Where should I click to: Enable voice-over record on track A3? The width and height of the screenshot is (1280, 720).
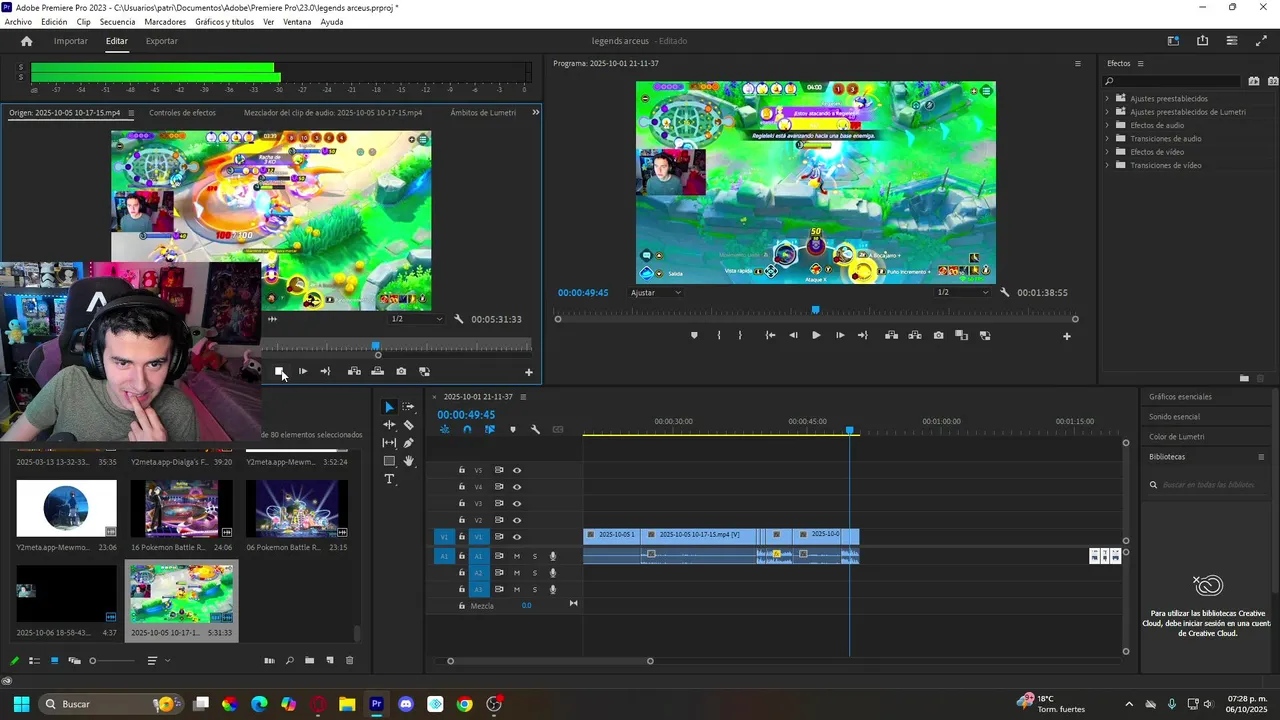(553, 590)
